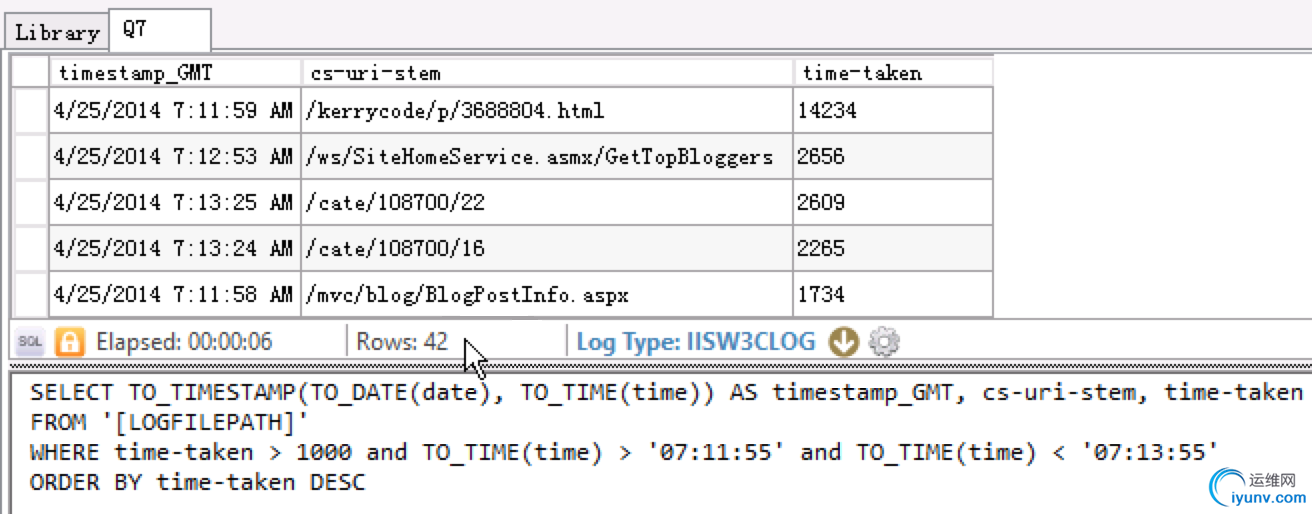1312x514 pixels.
Task: Click the Elapsed time status label
Action: pyautogui.click(x=184, y=342)
